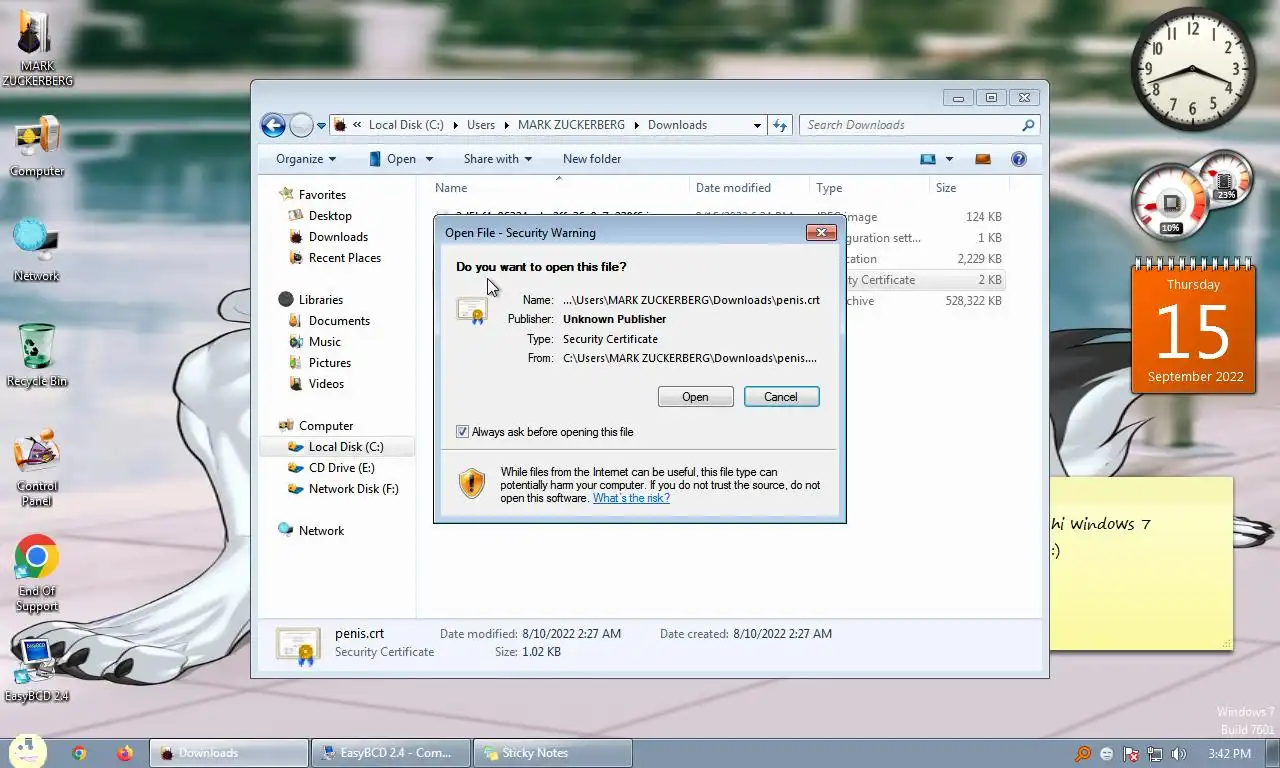The width and height of the screenshot is (1280, 768).
Task: Click the certificate icon in the dialog
Action: tap(471, 310)
